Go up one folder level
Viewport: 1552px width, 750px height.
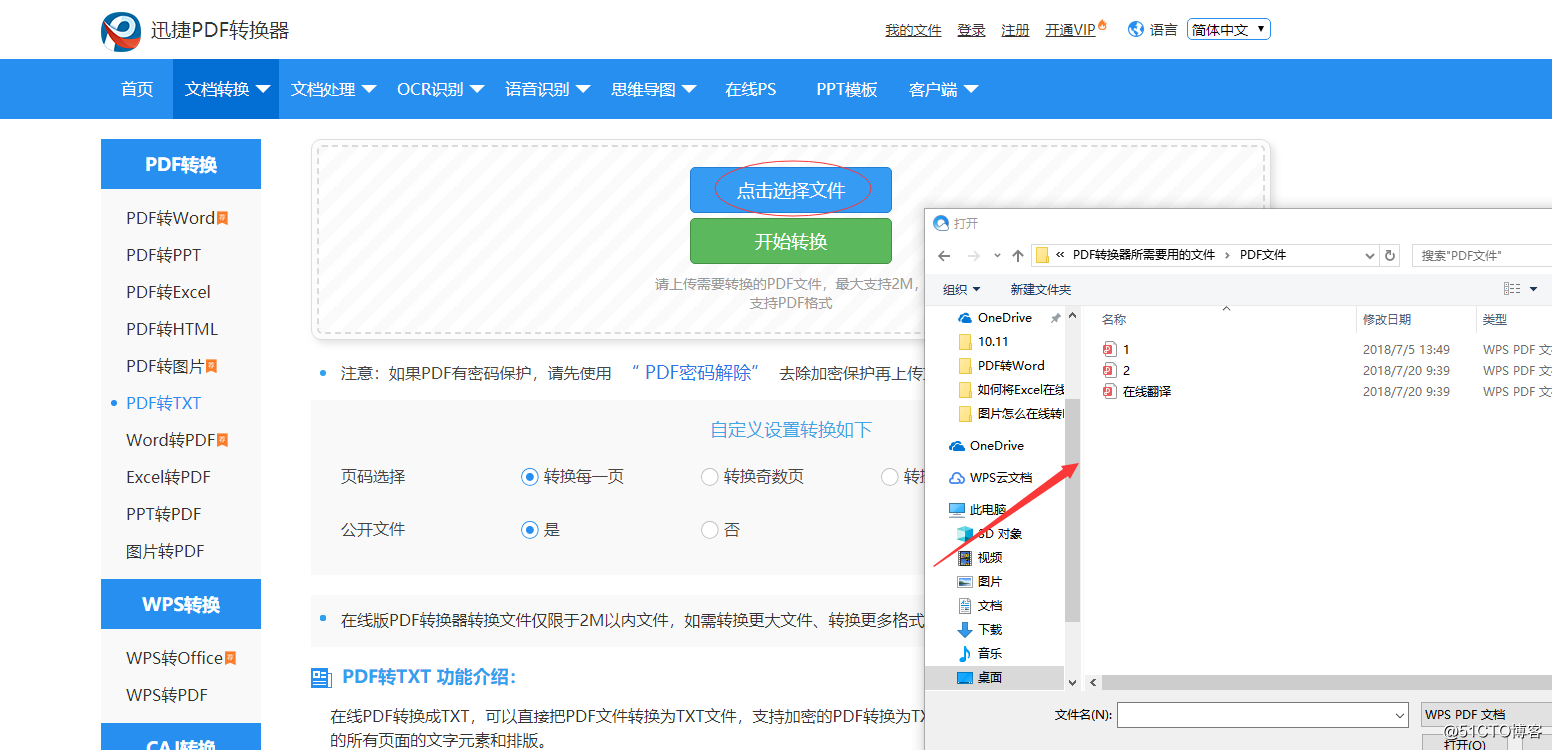pyautogui.click(x=1018, y=256)
